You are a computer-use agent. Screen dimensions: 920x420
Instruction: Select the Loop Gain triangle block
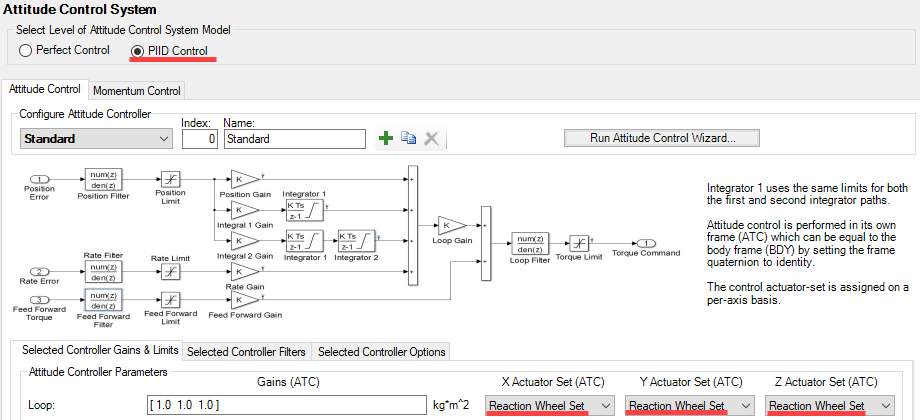click(x=449, y=225)
